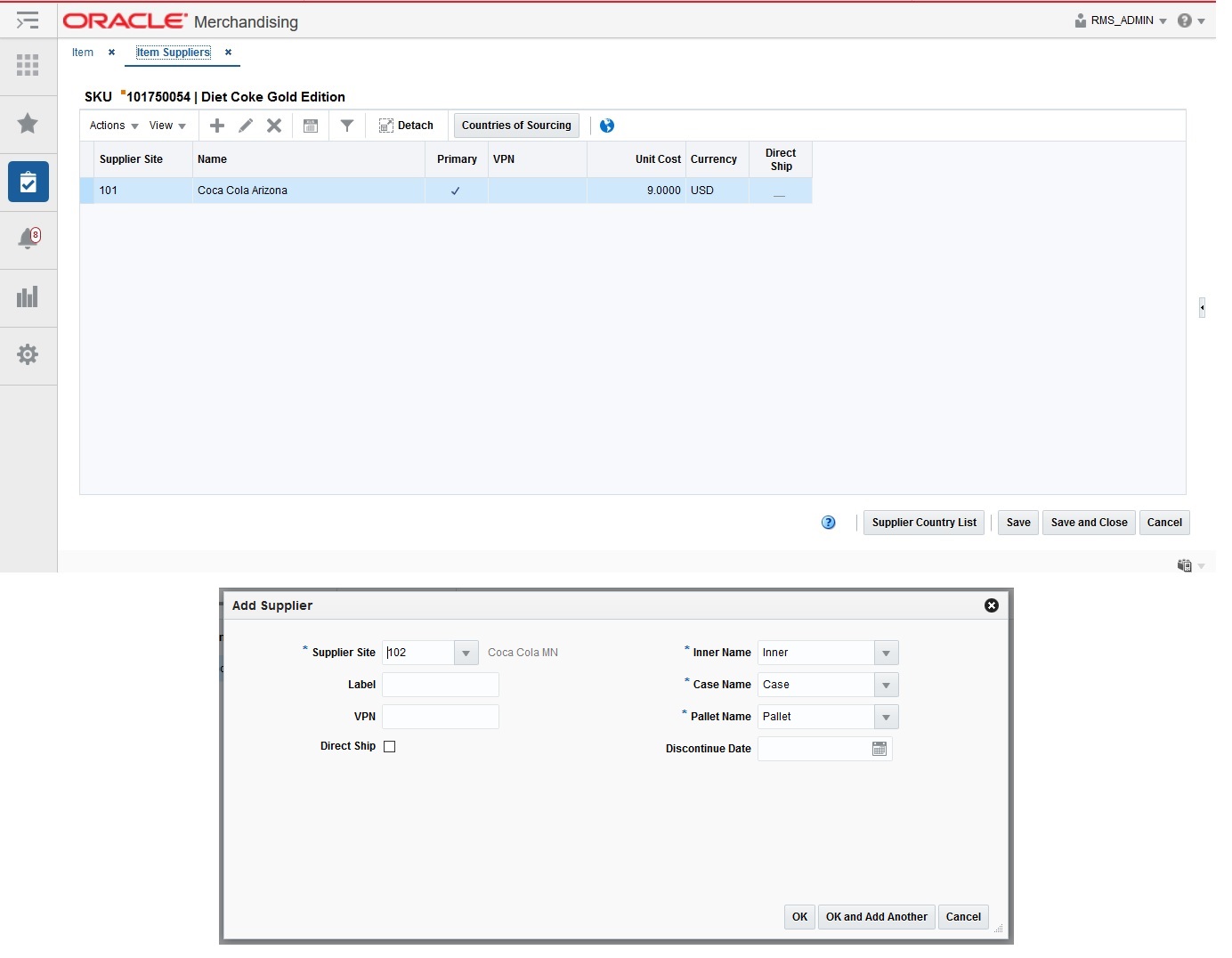Expand the Supplier Site dropdown
Screen dimensions: 1232x958
pyautogui.click(x=466, y=653)
